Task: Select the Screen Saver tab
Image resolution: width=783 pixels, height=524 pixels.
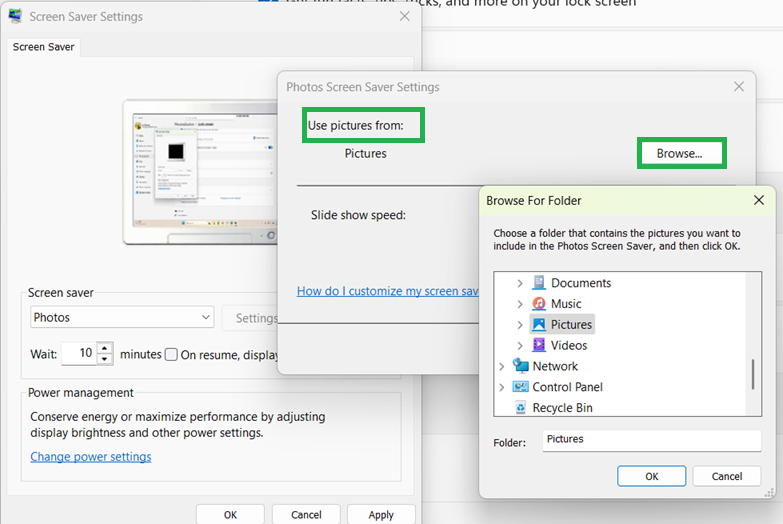Action: tap(43, 47)
